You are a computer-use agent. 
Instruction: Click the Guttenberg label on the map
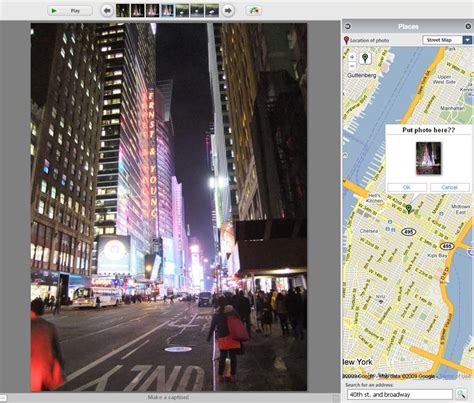(362, 75)
